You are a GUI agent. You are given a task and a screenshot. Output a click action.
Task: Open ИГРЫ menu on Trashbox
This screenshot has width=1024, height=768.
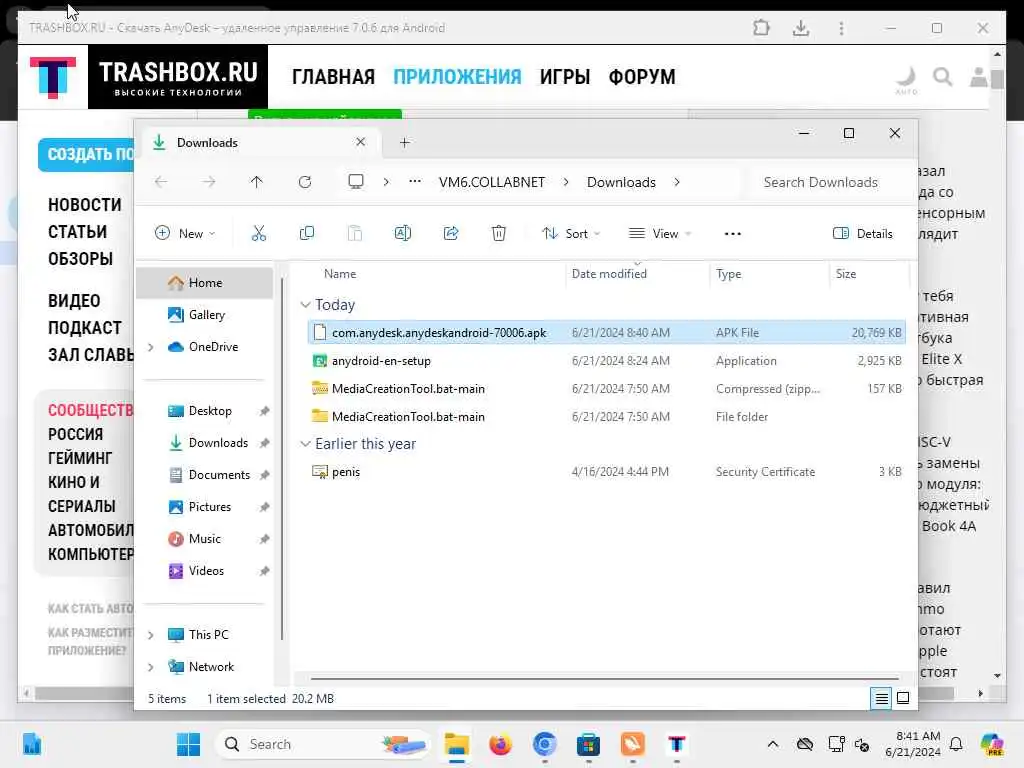coord(565,77)
